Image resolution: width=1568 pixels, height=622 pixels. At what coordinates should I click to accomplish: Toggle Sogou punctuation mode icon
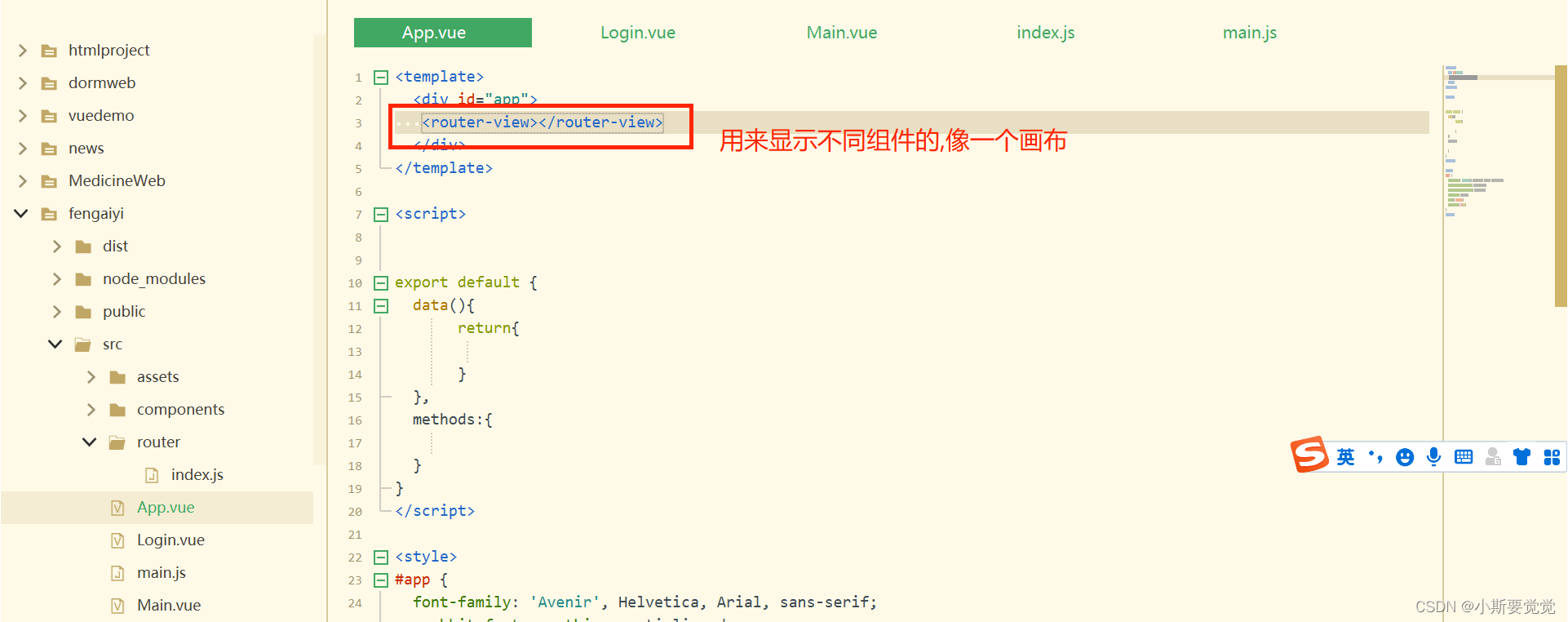tap(1376, 457)
